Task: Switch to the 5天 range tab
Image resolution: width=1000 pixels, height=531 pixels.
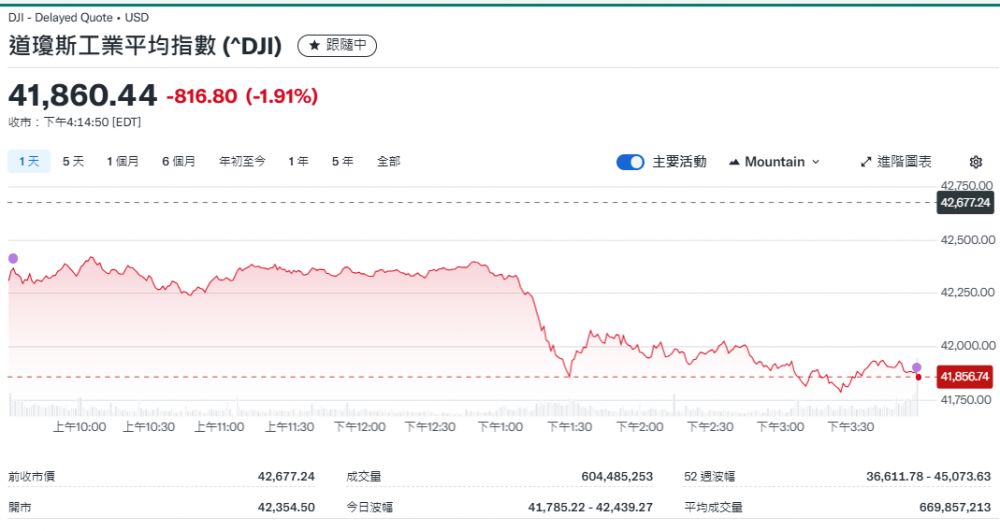Action: pyautogui.click(x=73, y=161)
